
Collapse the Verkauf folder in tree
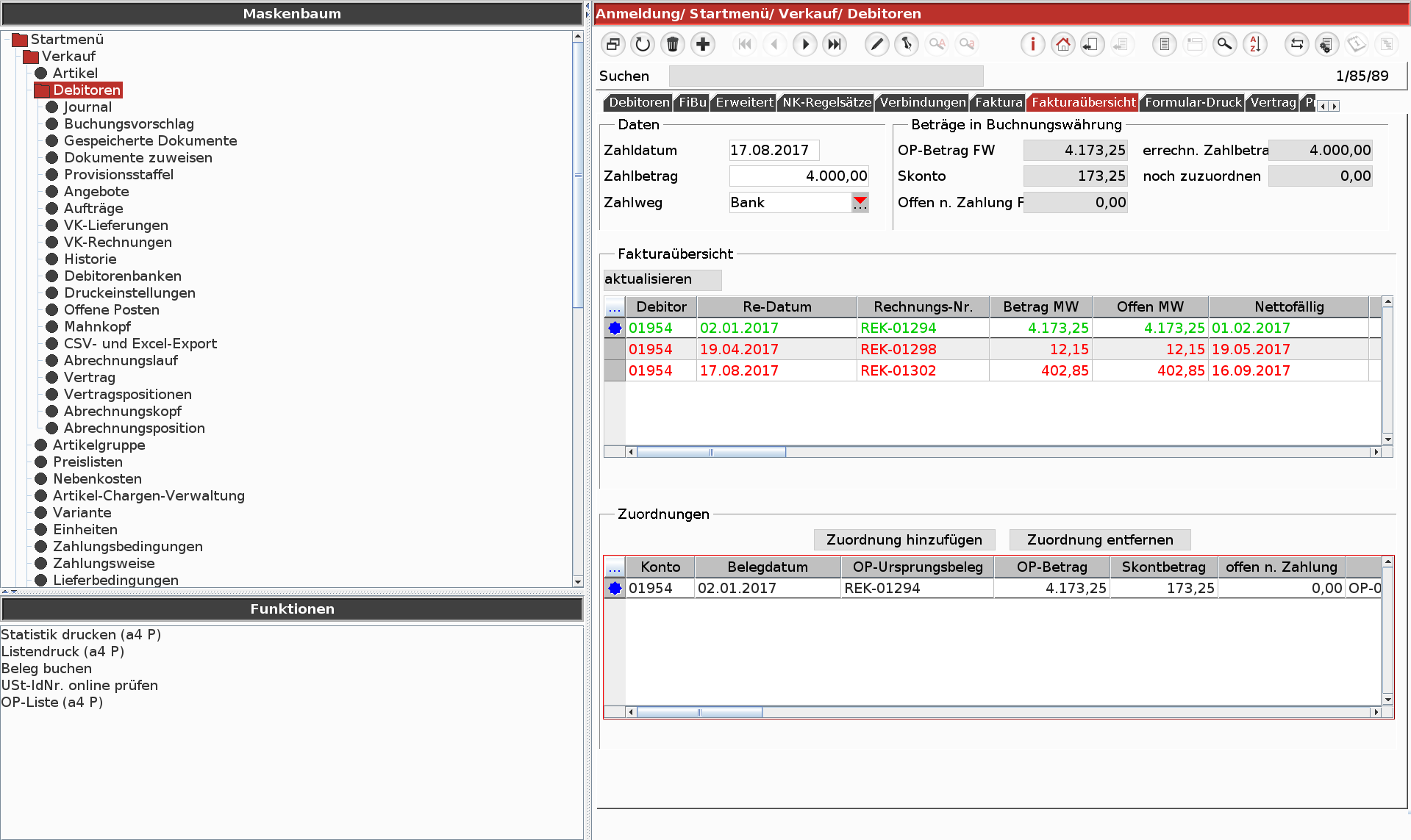pos(30,57)
